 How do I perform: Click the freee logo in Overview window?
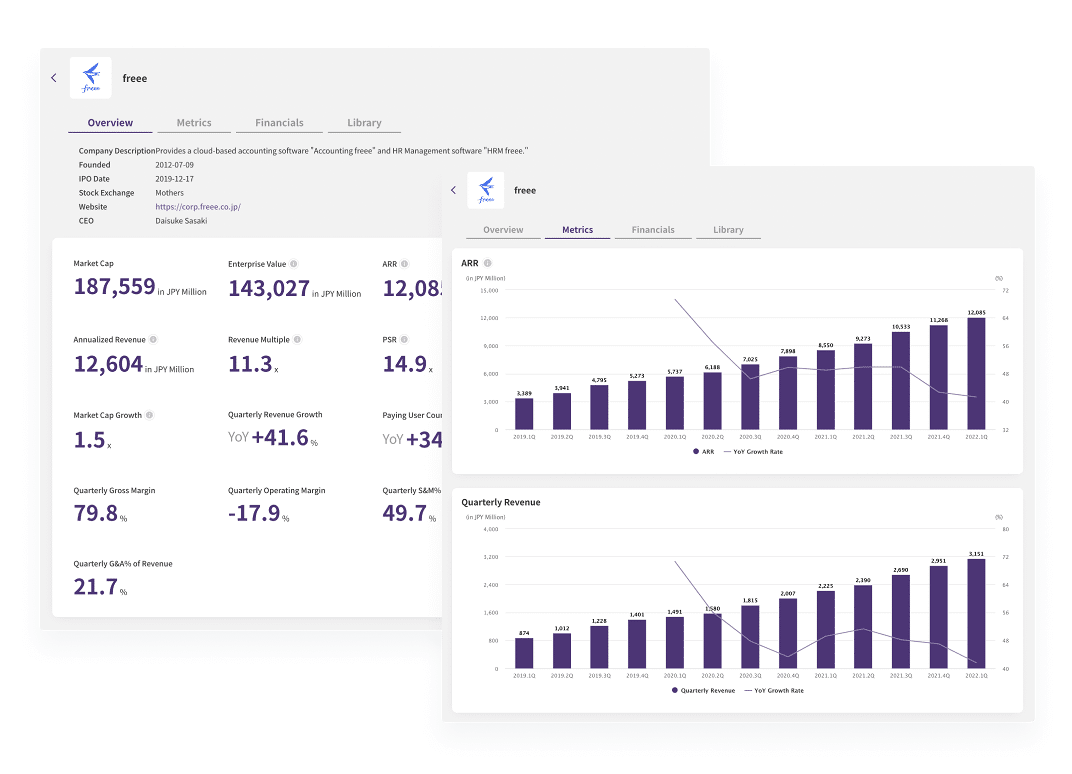click(91, 78)
